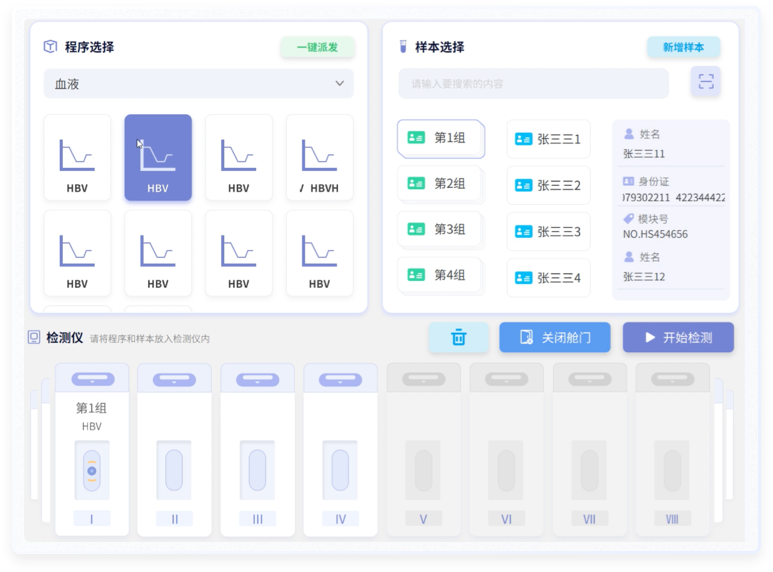The width and height of the screenshot is (773, 572).
Task: Select 第3组 sample group
Action: coord(441,230)
